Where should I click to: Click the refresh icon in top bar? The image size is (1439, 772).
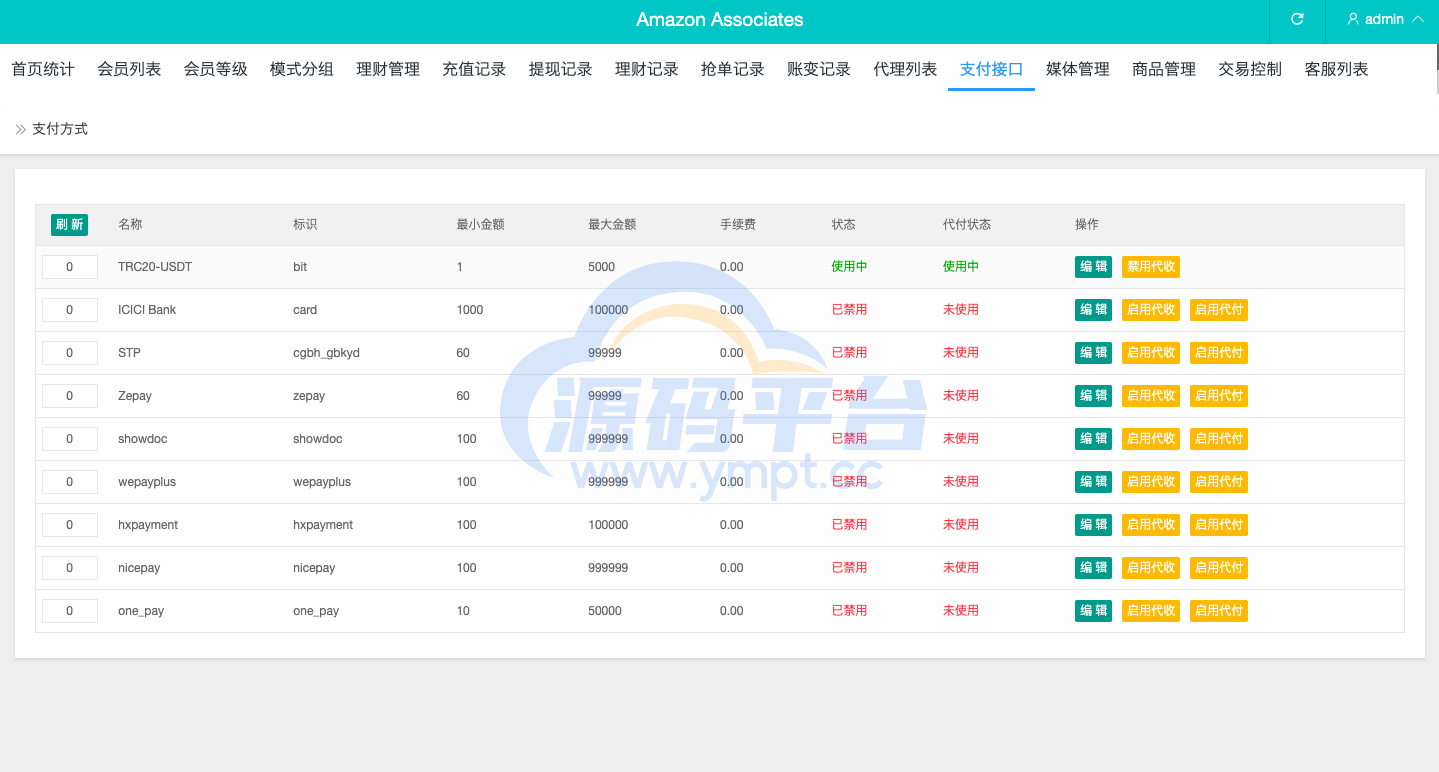(x=1297, y=19)
